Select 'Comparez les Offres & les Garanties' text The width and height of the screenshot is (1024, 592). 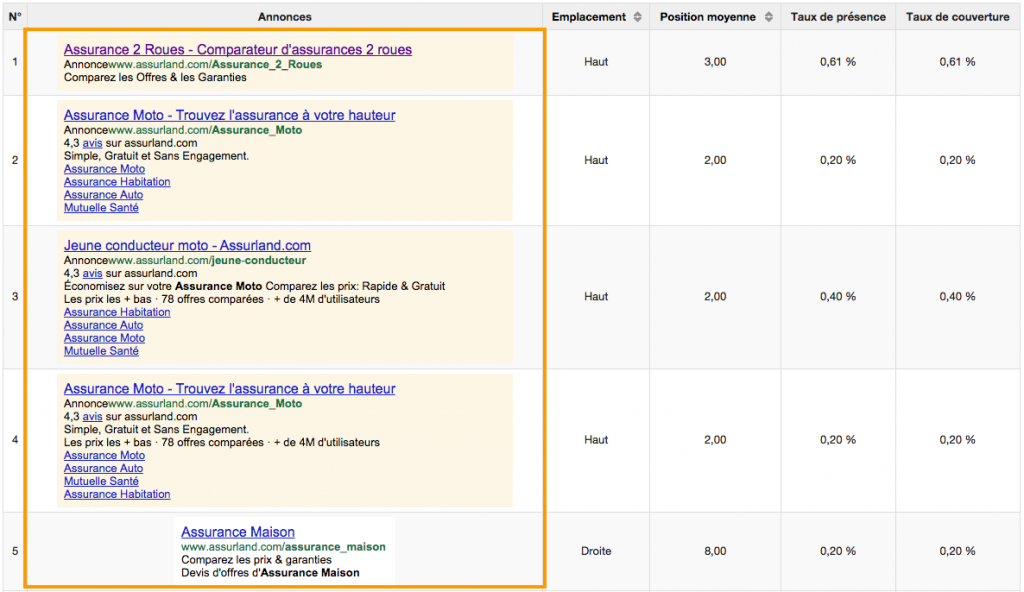tap(155, 78)
